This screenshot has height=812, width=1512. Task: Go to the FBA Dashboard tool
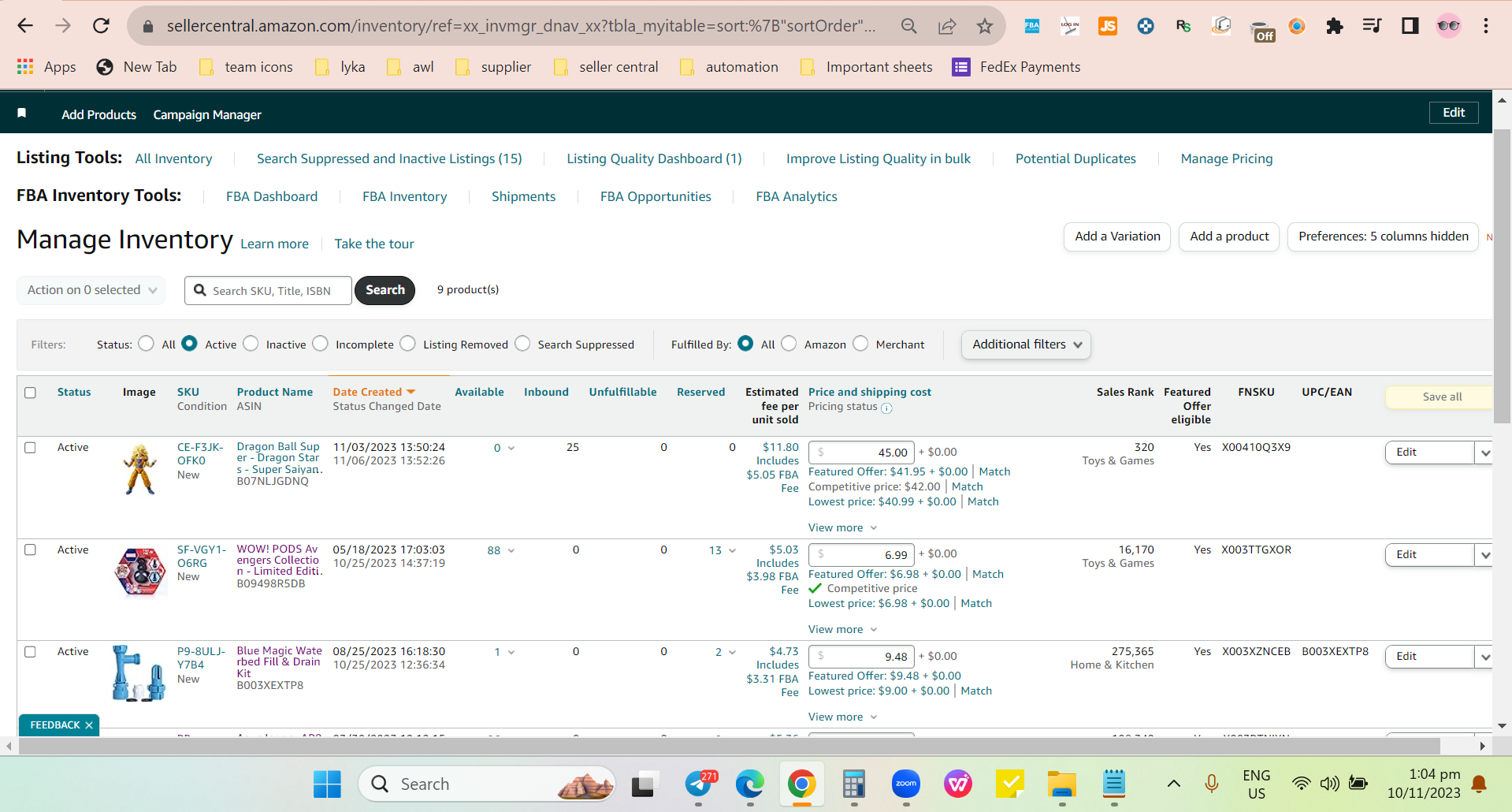tap(272, 196)
